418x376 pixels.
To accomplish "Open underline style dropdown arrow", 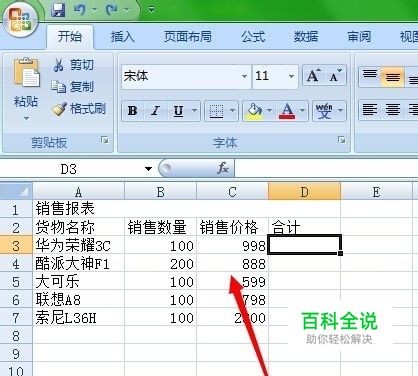I will pyautogui.click(x=195, y=111).
